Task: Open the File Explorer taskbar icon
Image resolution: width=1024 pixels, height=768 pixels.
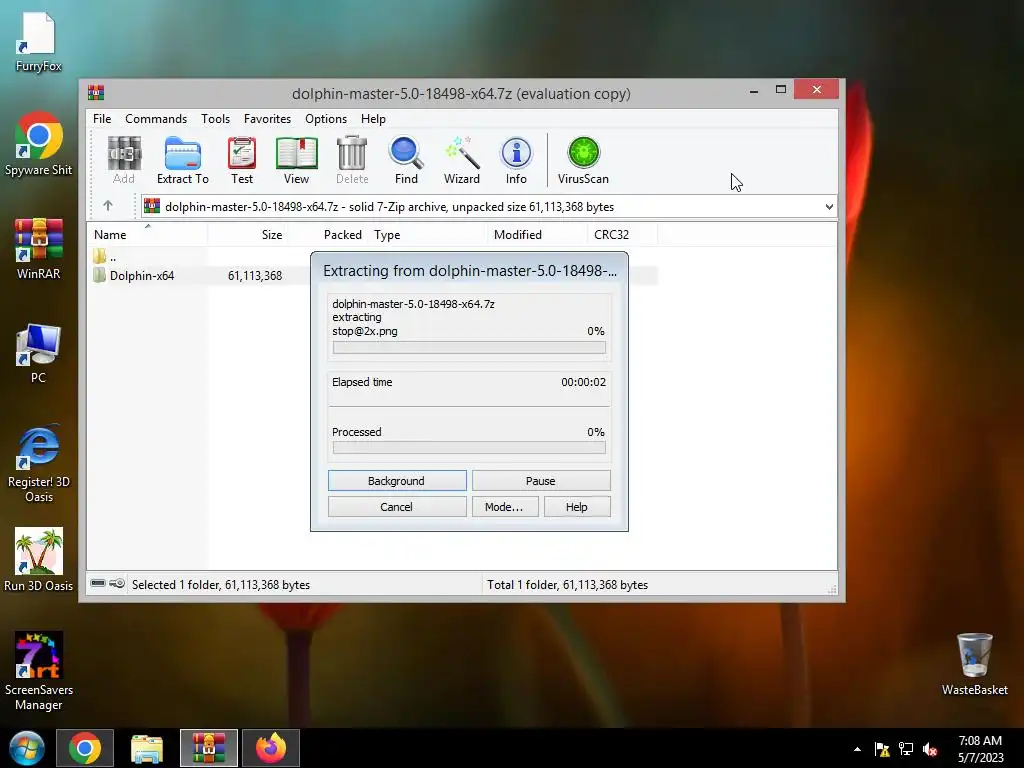Action: (147, 748)
